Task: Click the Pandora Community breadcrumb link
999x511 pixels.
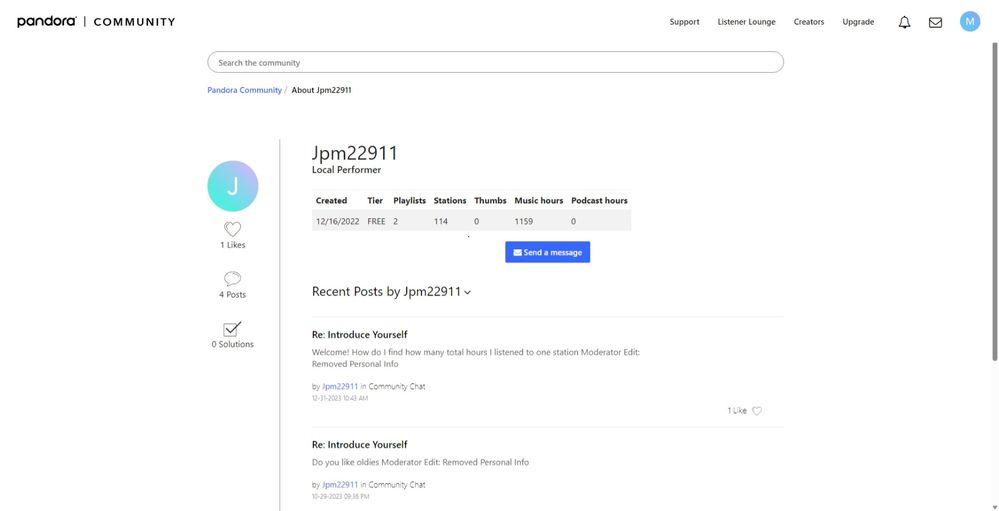Action: click(x=244, y=90)
